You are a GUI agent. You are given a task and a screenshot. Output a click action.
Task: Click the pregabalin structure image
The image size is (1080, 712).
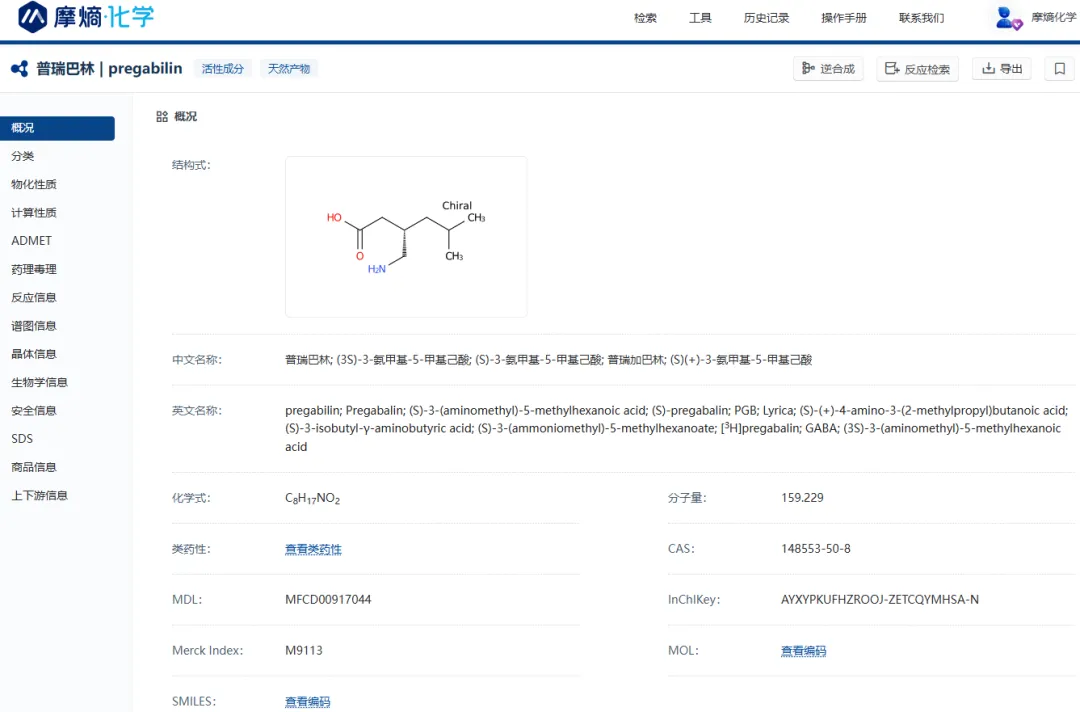pos(406,237)
